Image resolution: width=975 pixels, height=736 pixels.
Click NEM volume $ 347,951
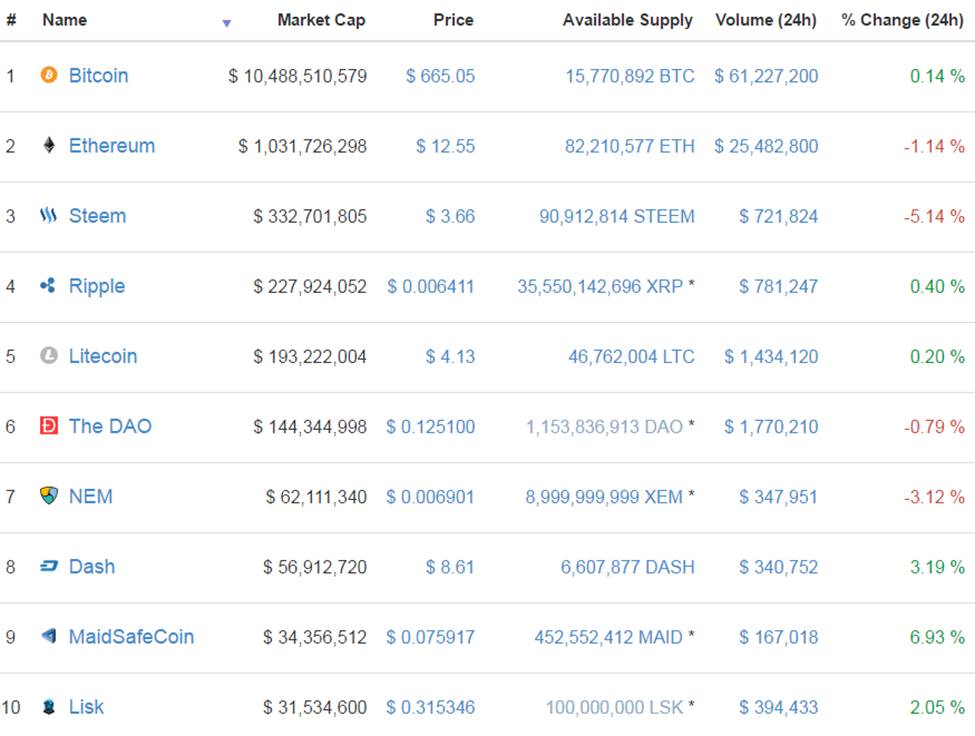click(x=779, y=497)
